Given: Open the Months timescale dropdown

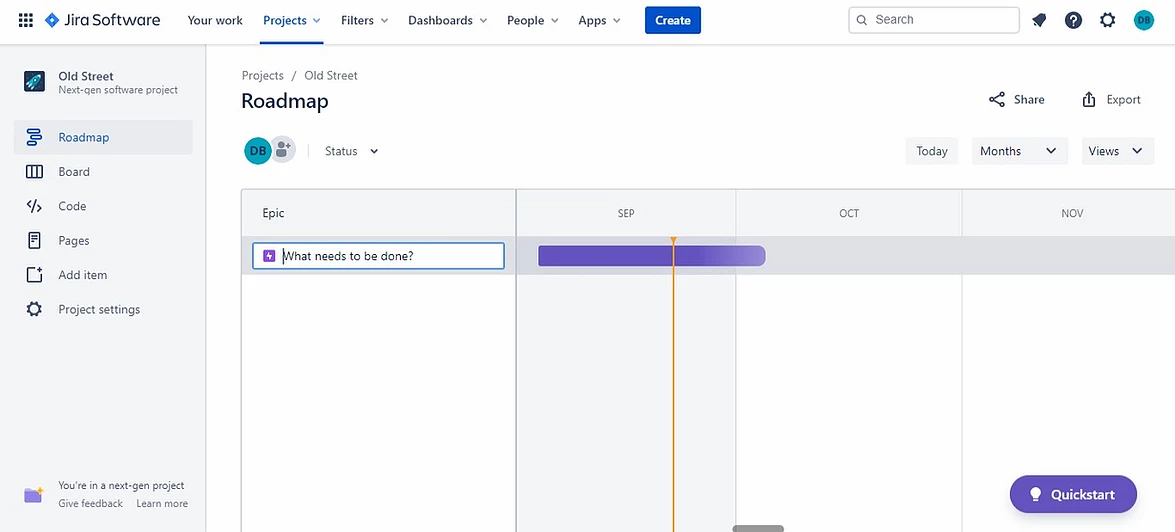Looking at the screenshot, I should [x=1018, y=151].
